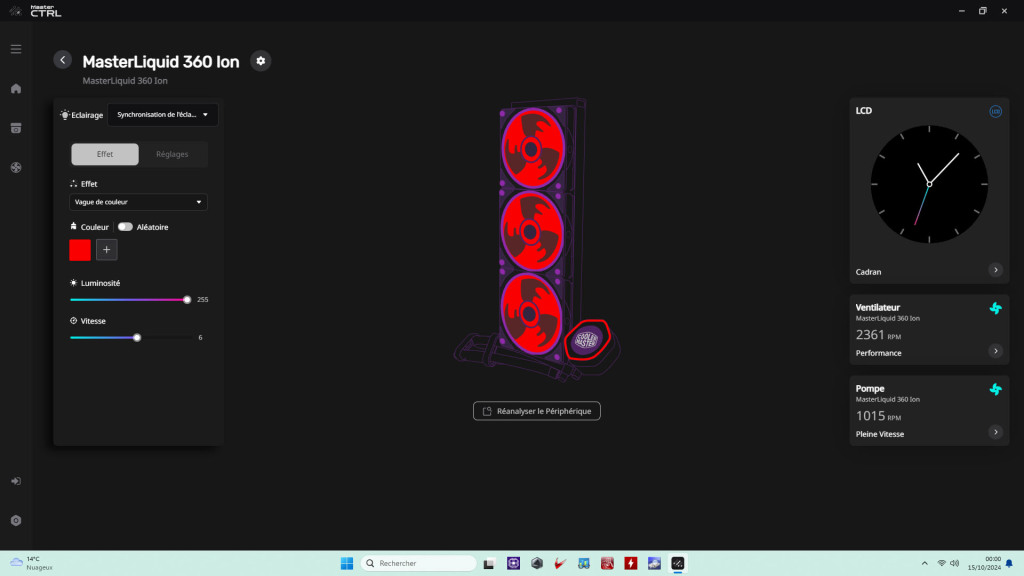This screenshot has height=576, width=1024.
Task: Open Task View in the taskbar
Action: [488, 563]
